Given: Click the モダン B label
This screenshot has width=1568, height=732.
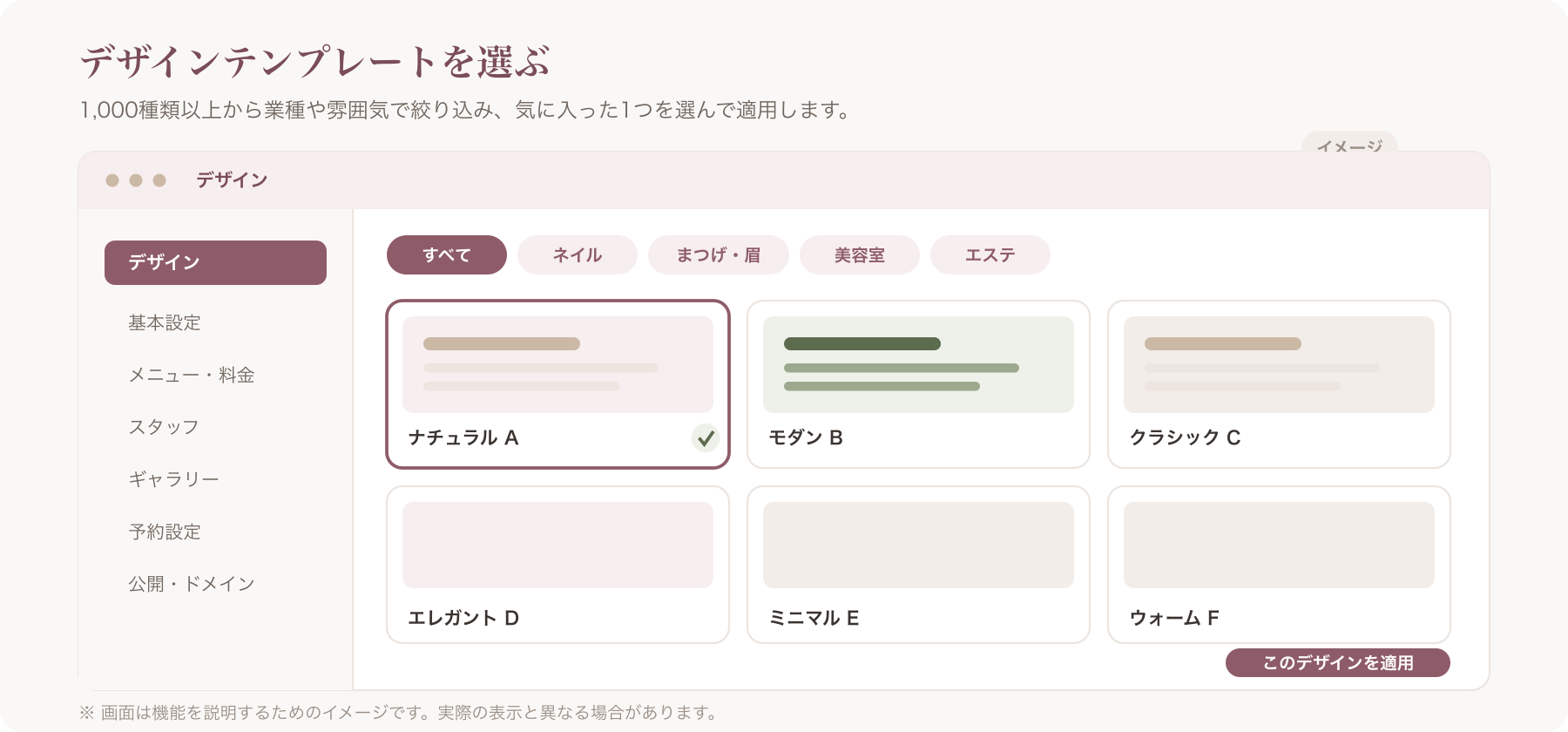Looking at the screenshot, I should tap(806, 437).
